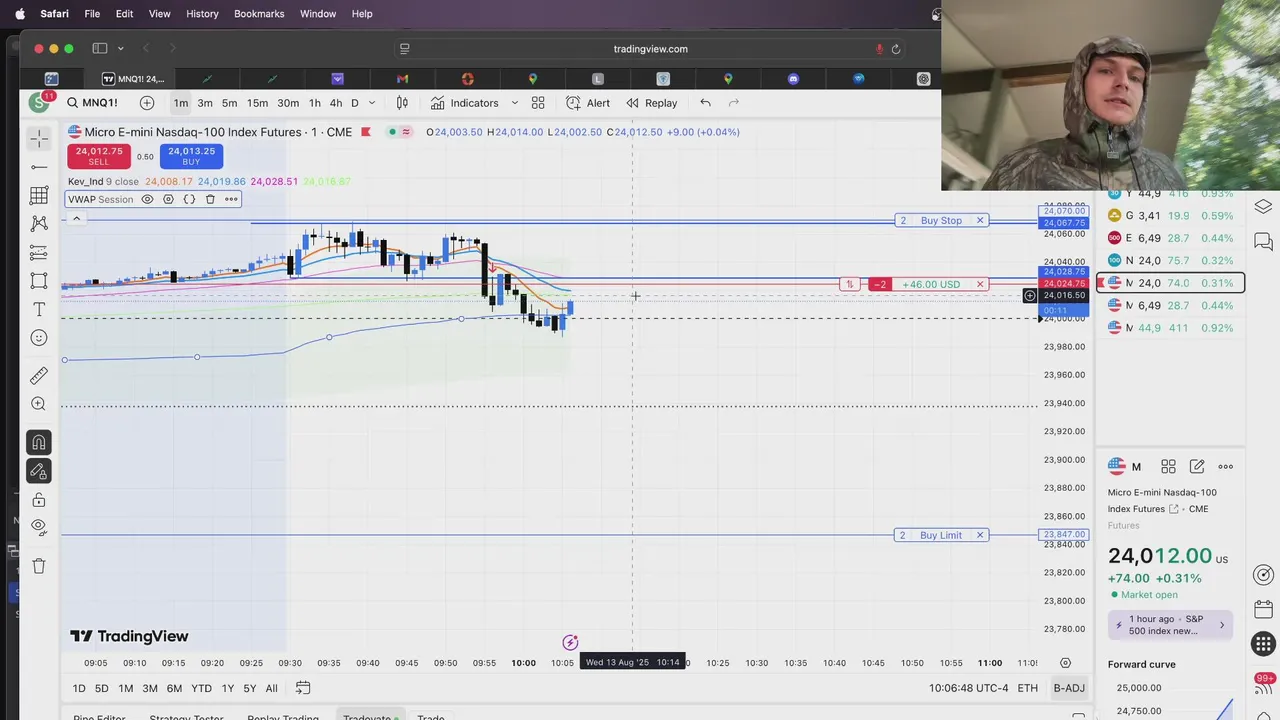This screenshot has height=720, width=1280.
Task: Redo the chart action
Action: [x=734, y=103]
